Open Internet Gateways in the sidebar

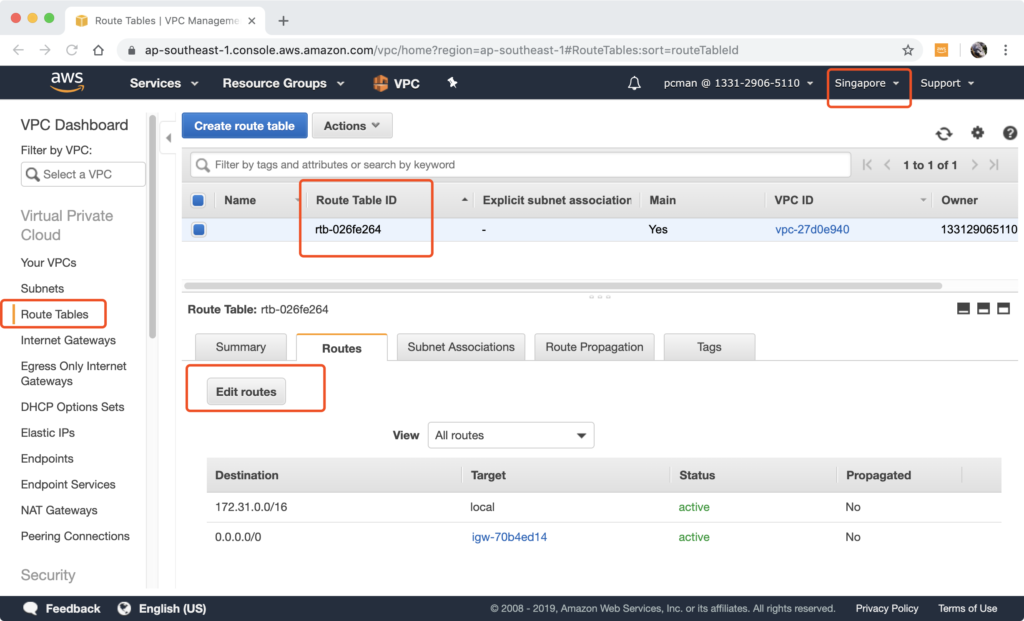pyautogui.click(x=68, y=340)
